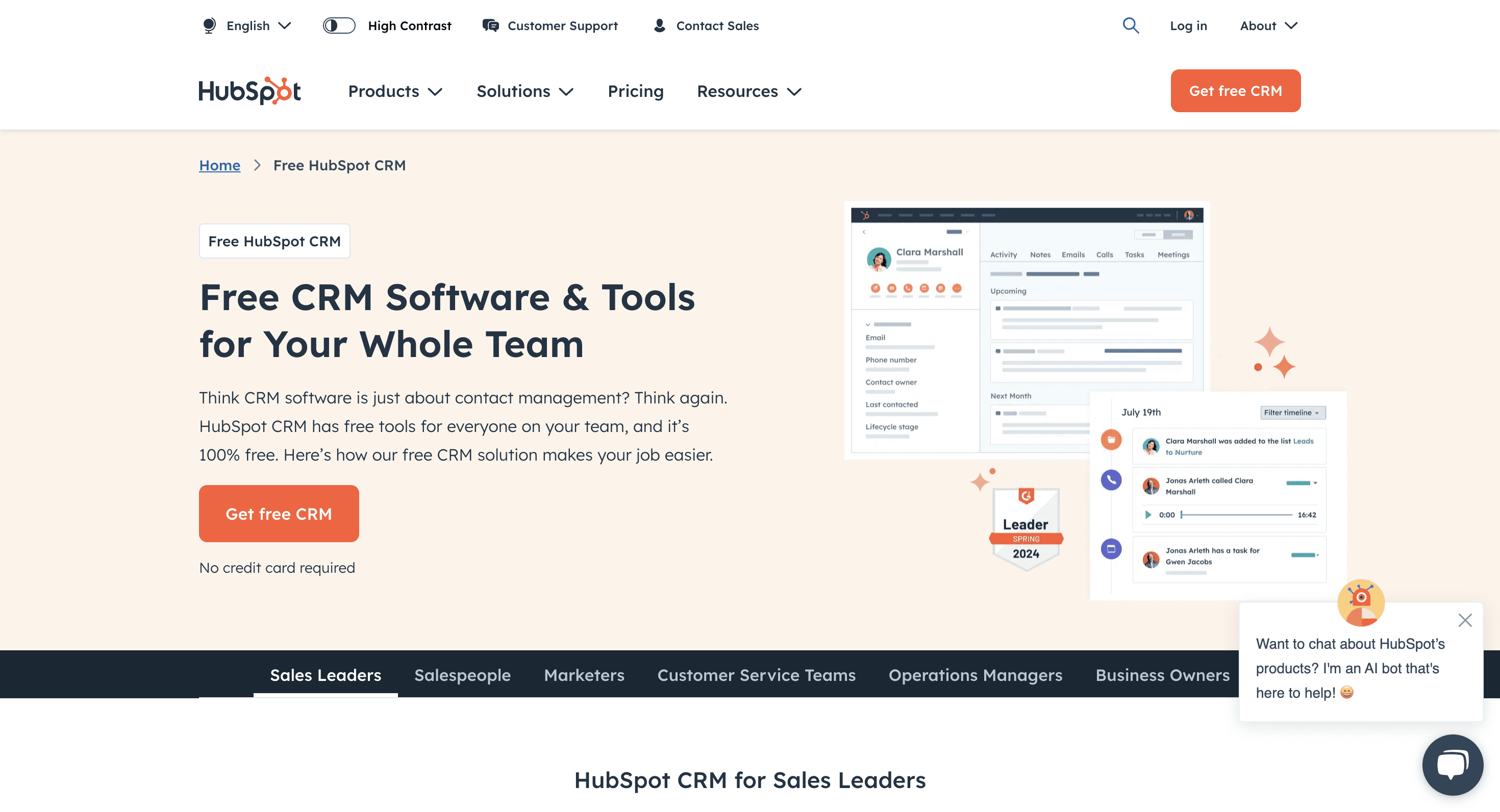The width and height of the screenshot is (1500, 812).
Task: Click the HubSpot bot avatar
Action: pos(1361,602)
